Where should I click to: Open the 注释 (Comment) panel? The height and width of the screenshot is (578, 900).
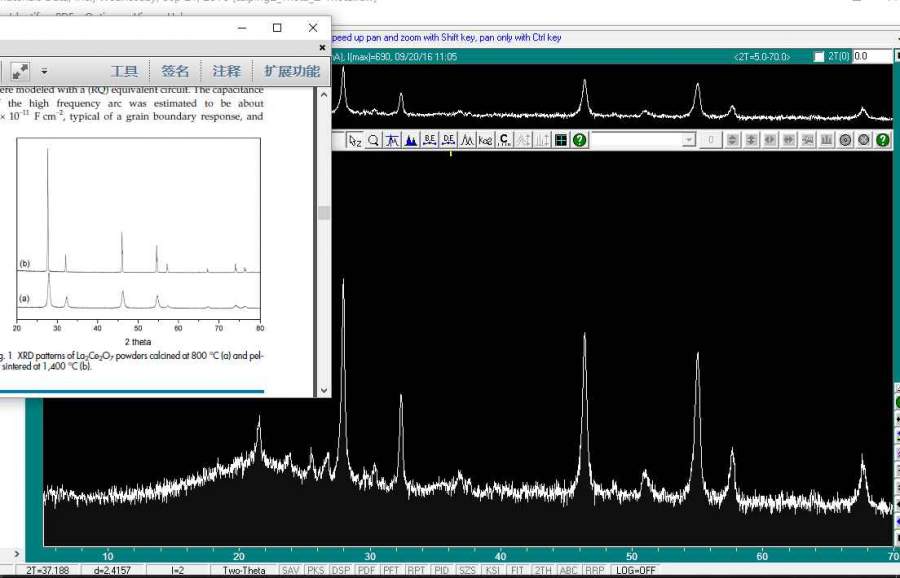[x=226, y=71]
